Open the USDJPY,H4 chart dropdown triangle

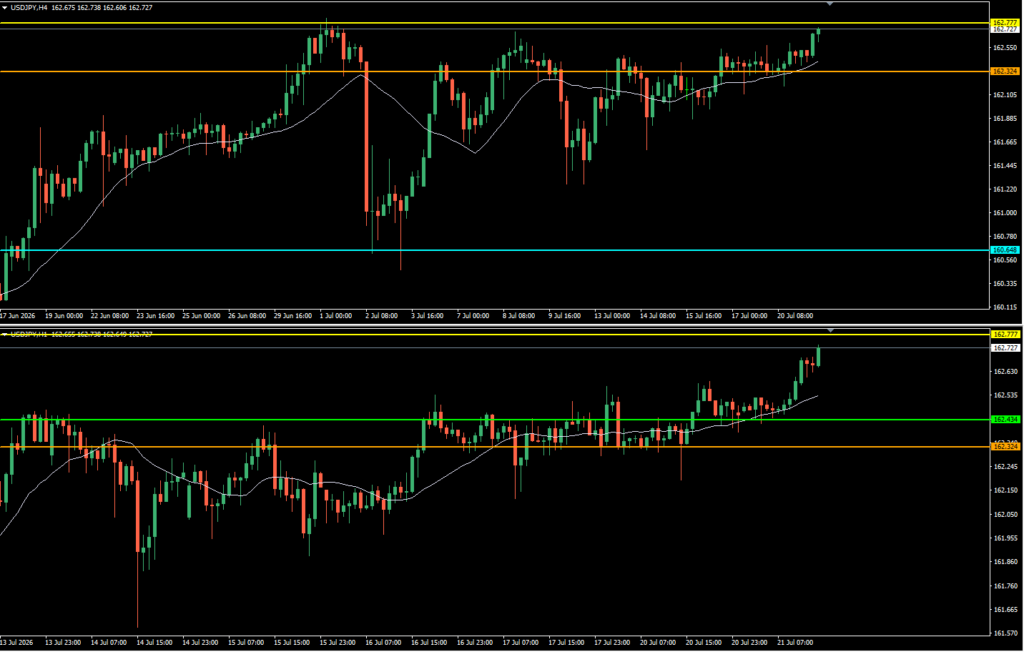[x=5, y=8]
